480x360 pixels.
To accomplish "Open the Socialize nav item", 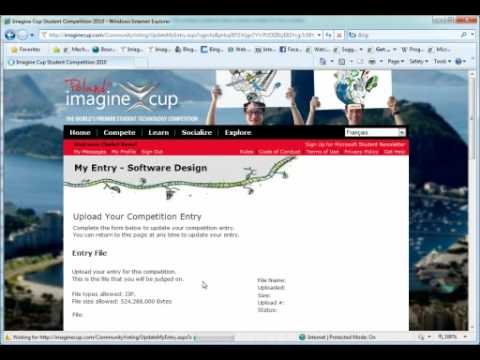I will [197, 132].
